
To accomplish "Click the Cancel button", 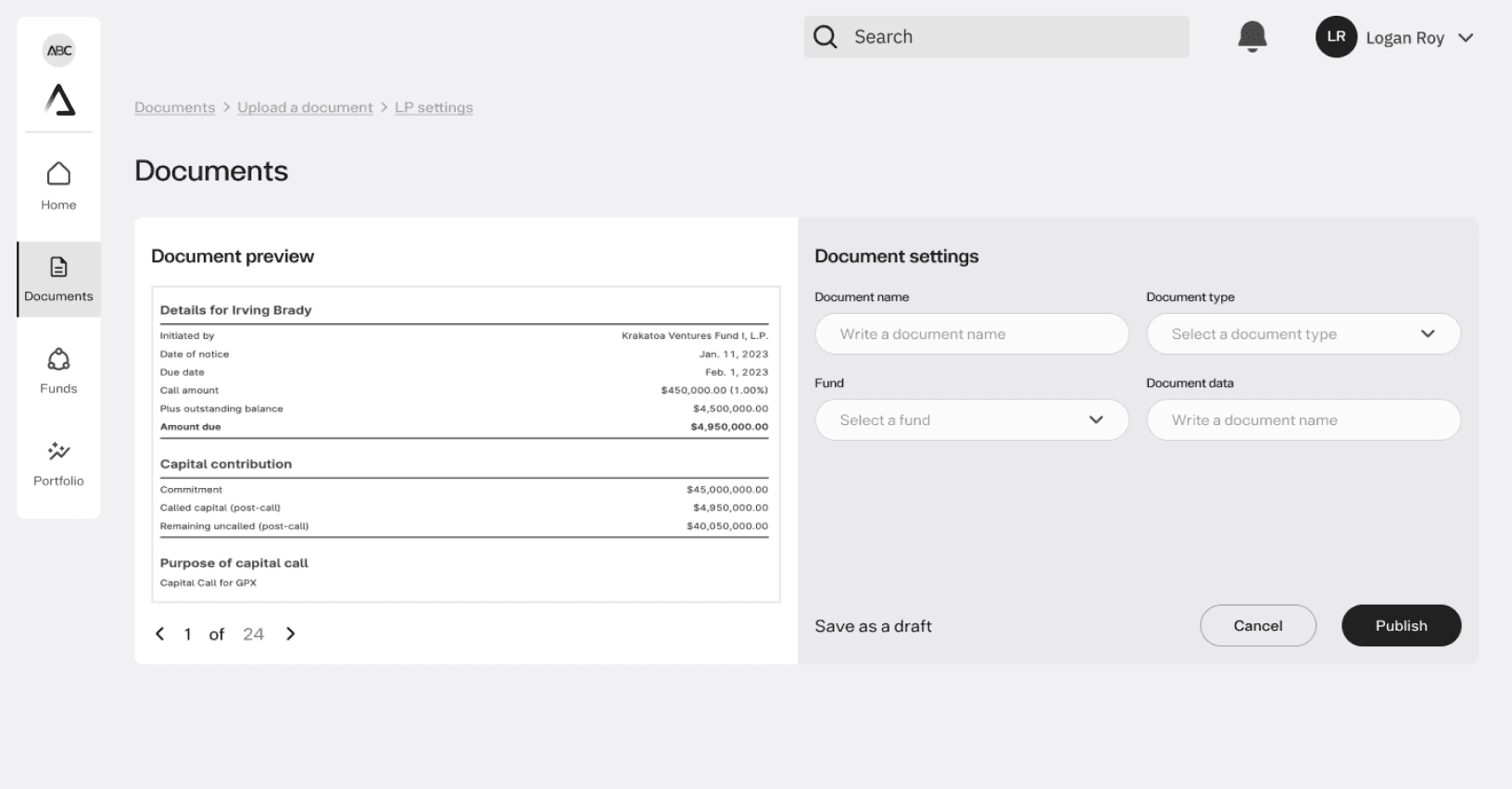I will click(x=1258, y=626).
